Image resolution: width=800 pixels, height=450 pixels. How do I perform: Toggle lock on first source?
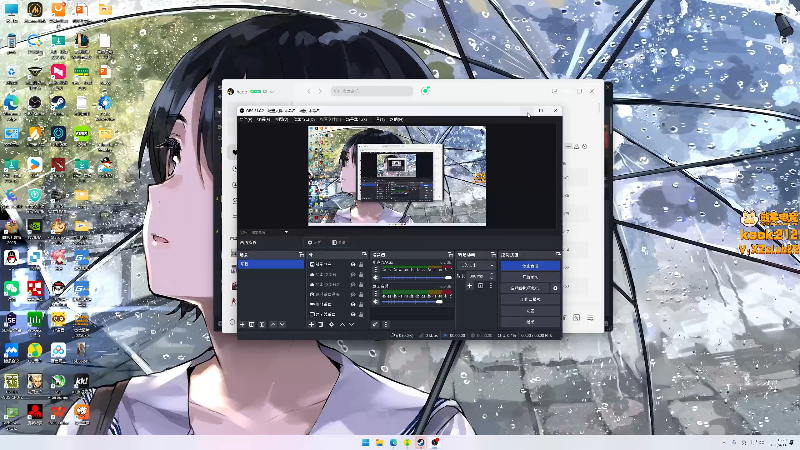pyautogui.click(x=361, y=265)
